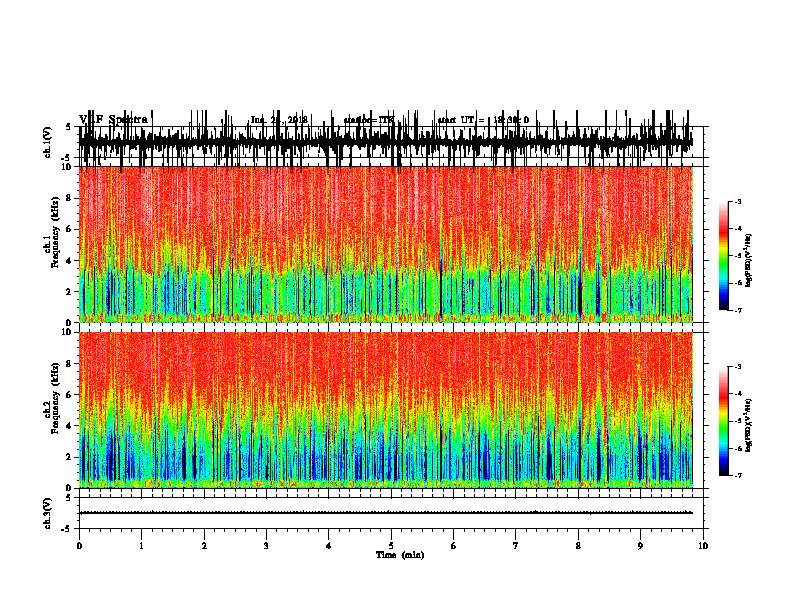This screenshot has height=612, width=792.
Task: Click the 4 kHz tick of ch.2 spectrogram
Action: coord(70,426)
